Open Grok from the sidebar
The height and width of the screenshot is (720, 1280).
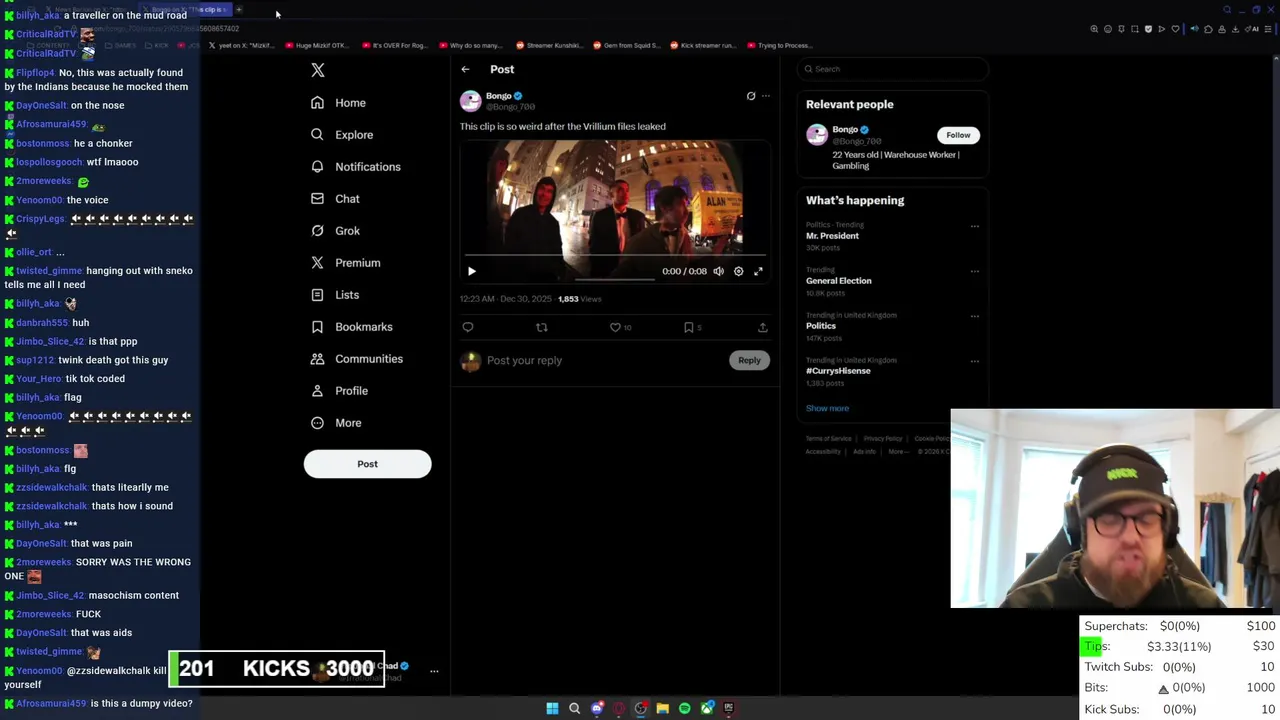(x=334, y=231)
